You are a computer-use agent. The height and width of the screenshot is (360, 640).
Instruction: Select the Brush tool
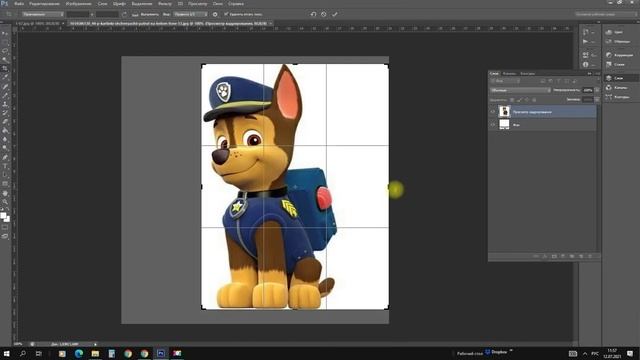pos(5,95)
